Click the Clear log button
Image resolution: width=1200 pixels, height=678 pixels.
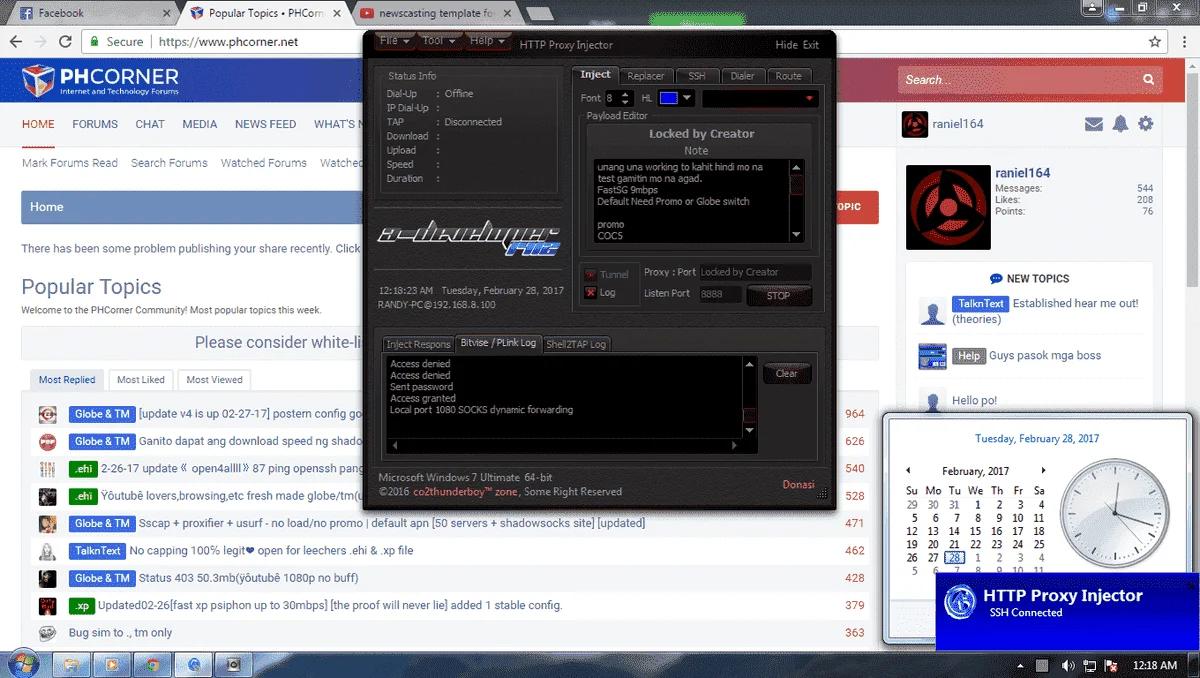[787, 373]
